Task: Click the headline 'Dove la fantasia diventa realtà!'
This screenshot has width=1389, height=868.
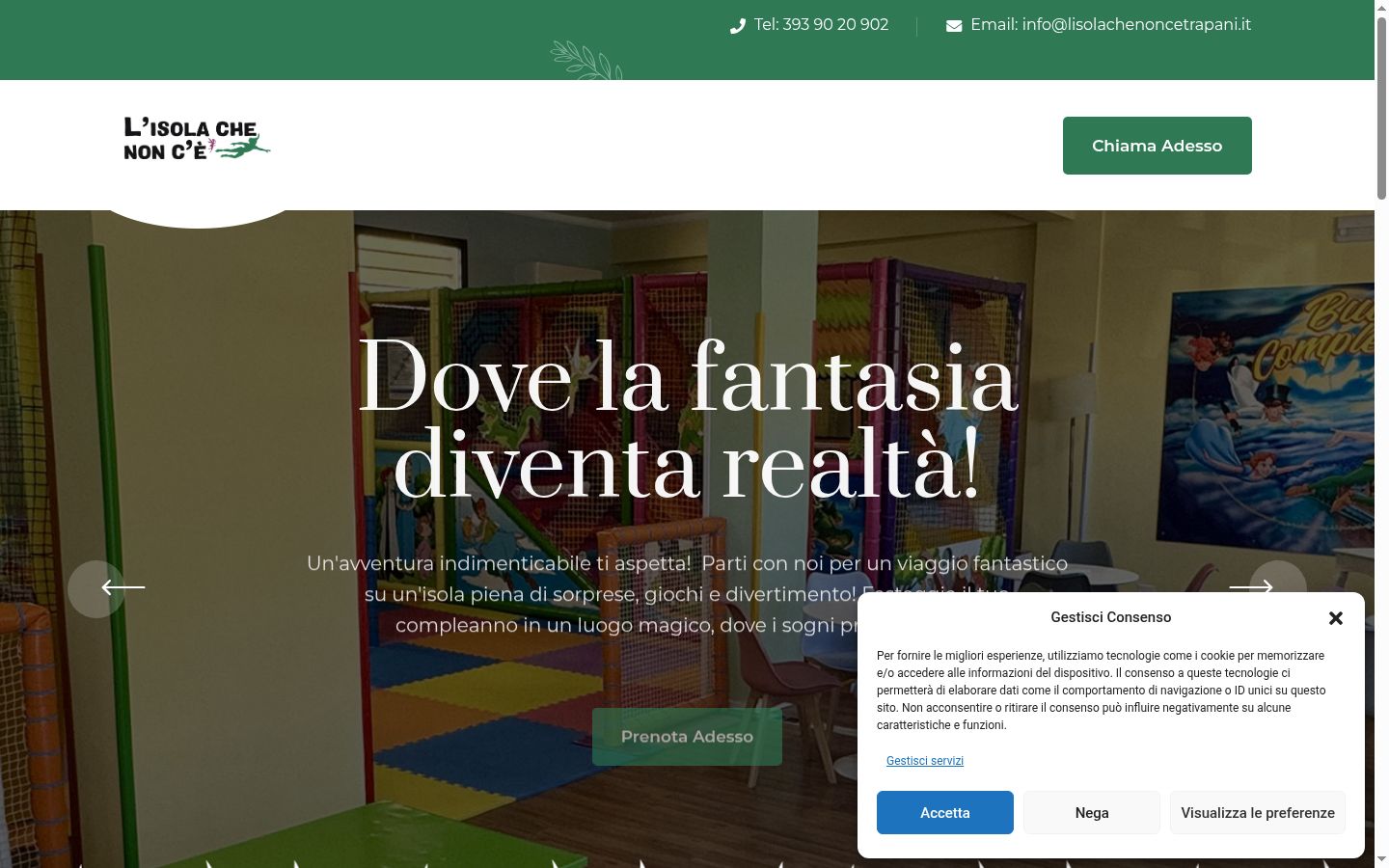Action: (x=688, y=420)
